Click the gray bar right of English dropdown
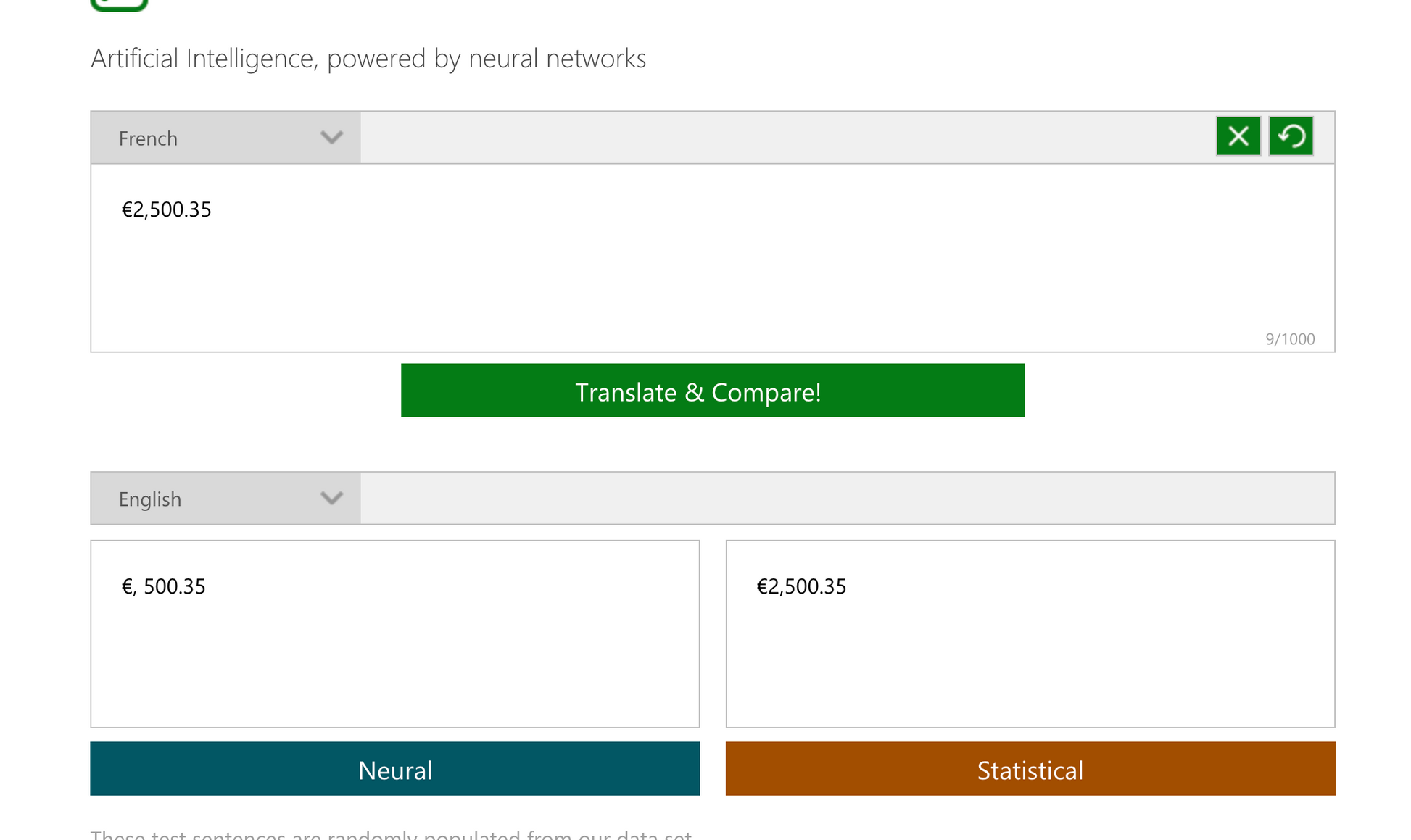 (847, 499)
